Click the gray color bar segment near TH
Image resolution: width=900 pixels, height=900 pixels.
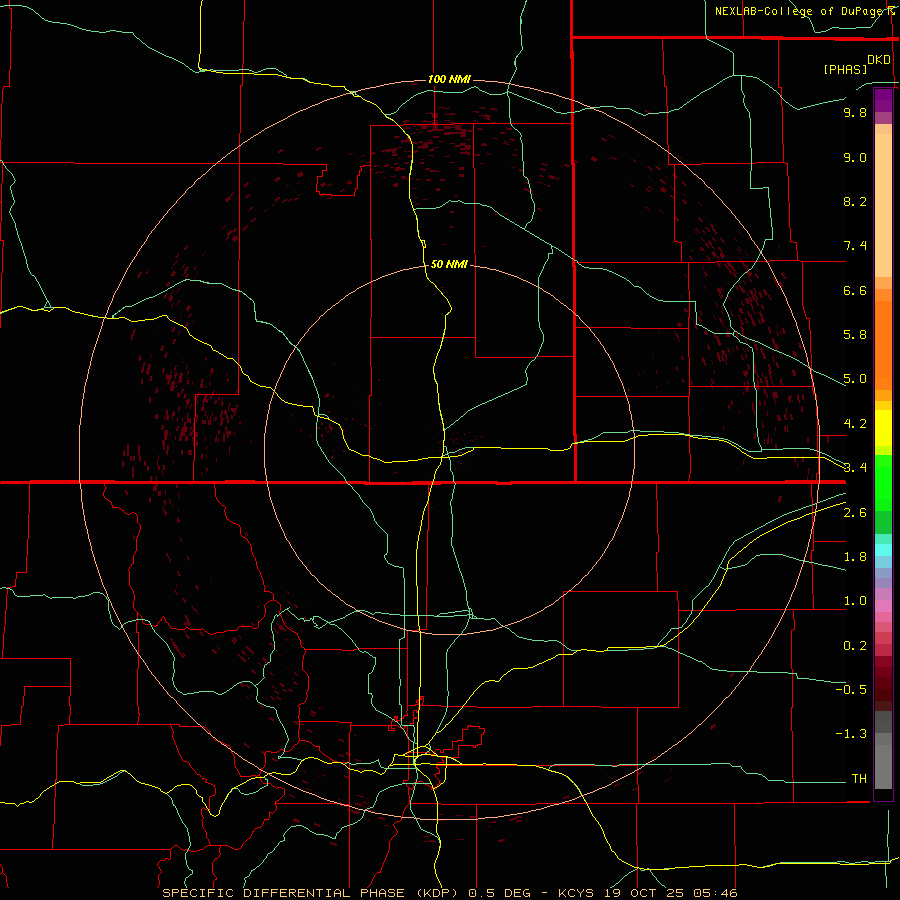point(883,767)
